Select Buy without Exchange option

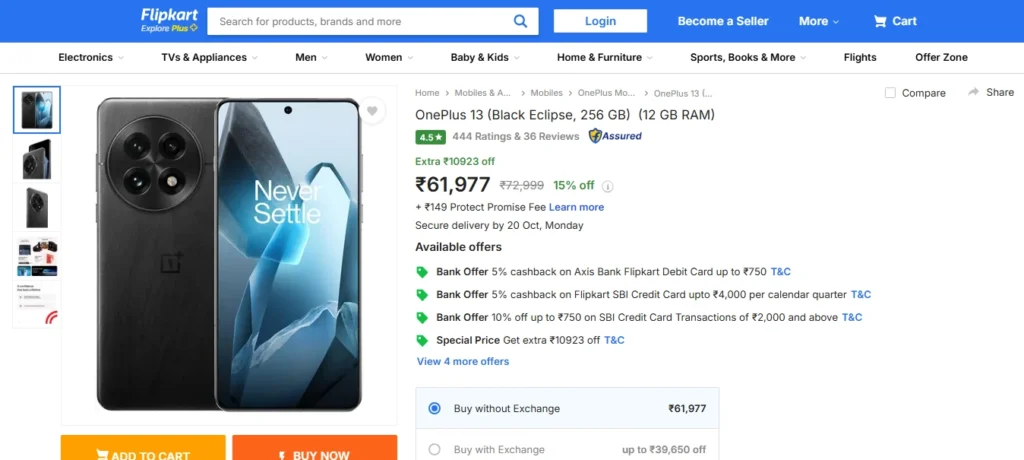[434, 408]
